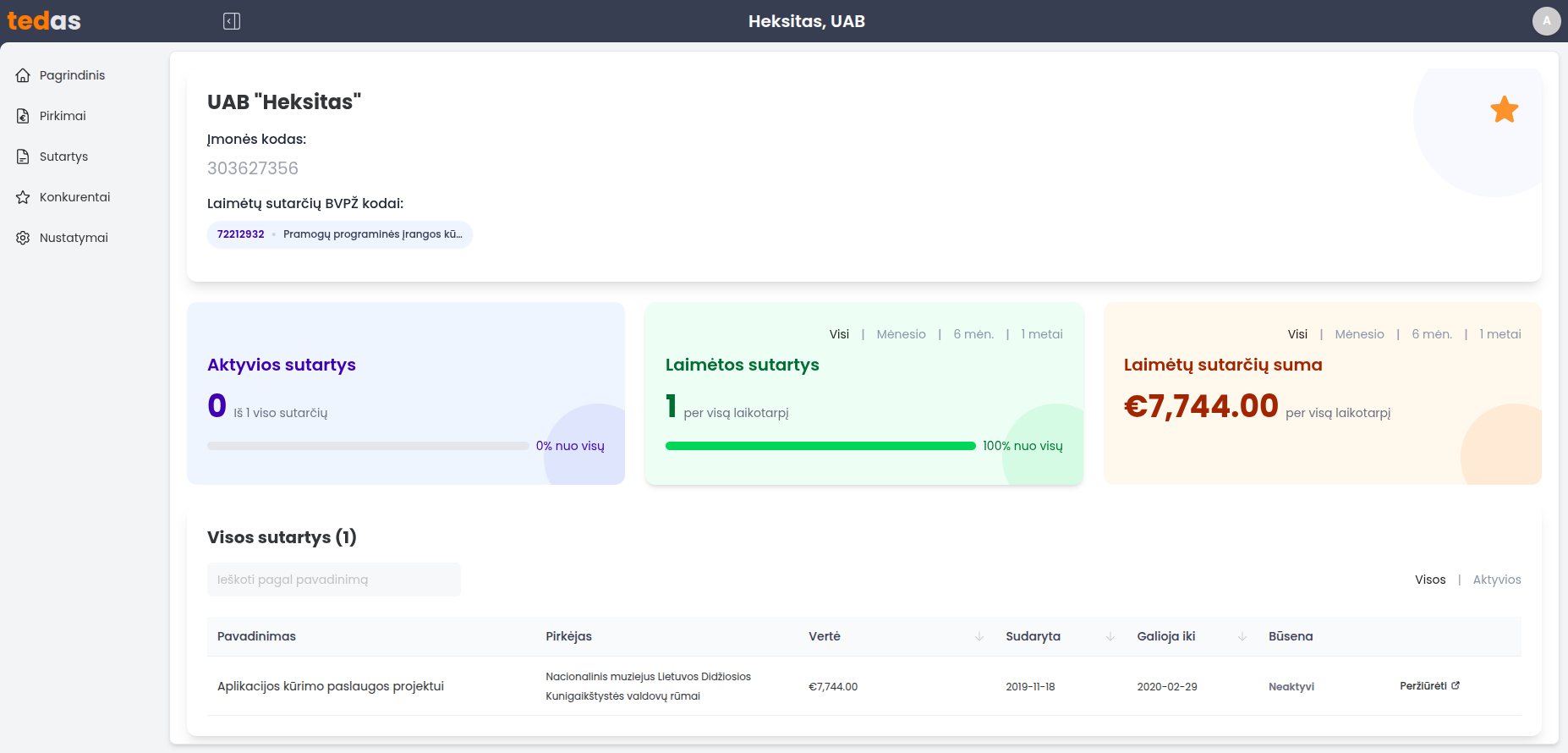Image resolution: width=1568 pixels, height=753 pixels.
Task: Select Mėnesio filter in Laimėtos sutartys card
Action: [x=901, y=334]
